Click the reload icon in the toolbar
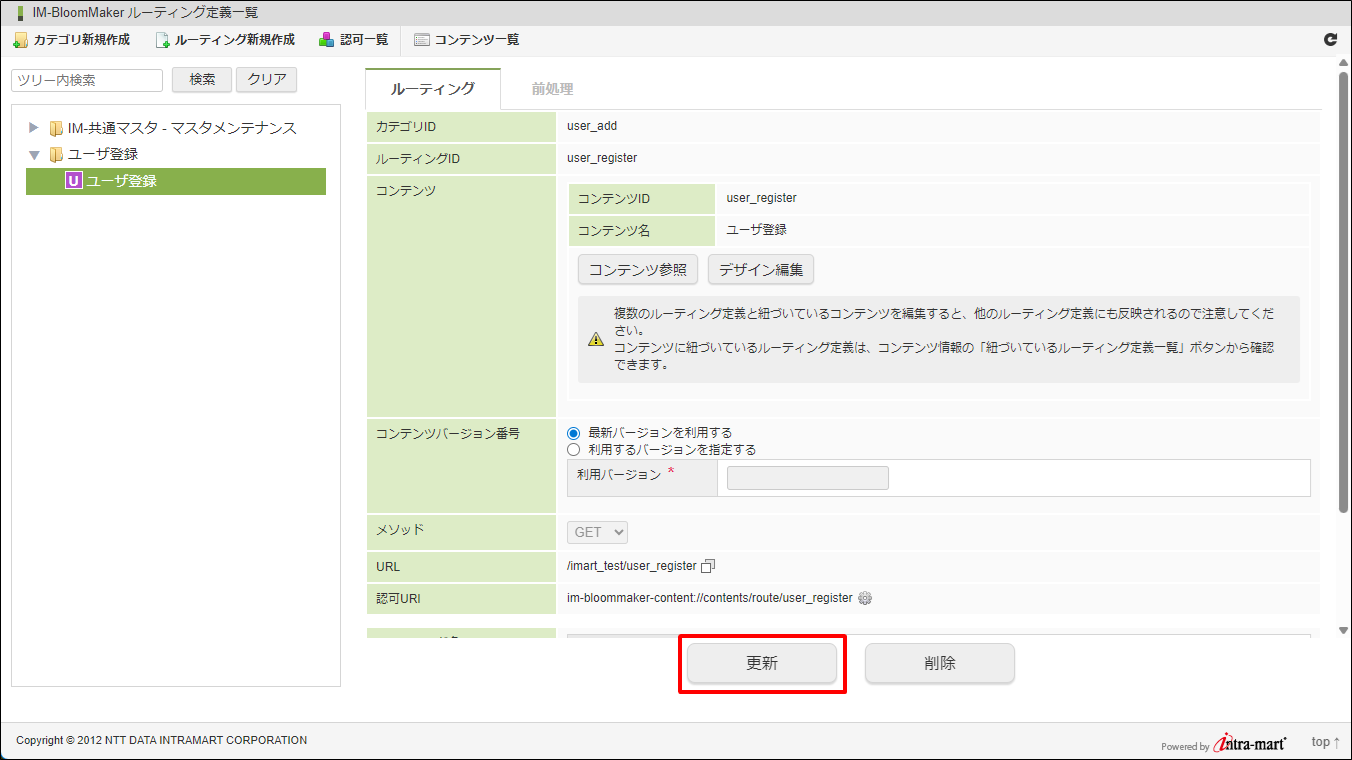The width and height of the screenshot is (1352, 760). tap(1330, 40)
